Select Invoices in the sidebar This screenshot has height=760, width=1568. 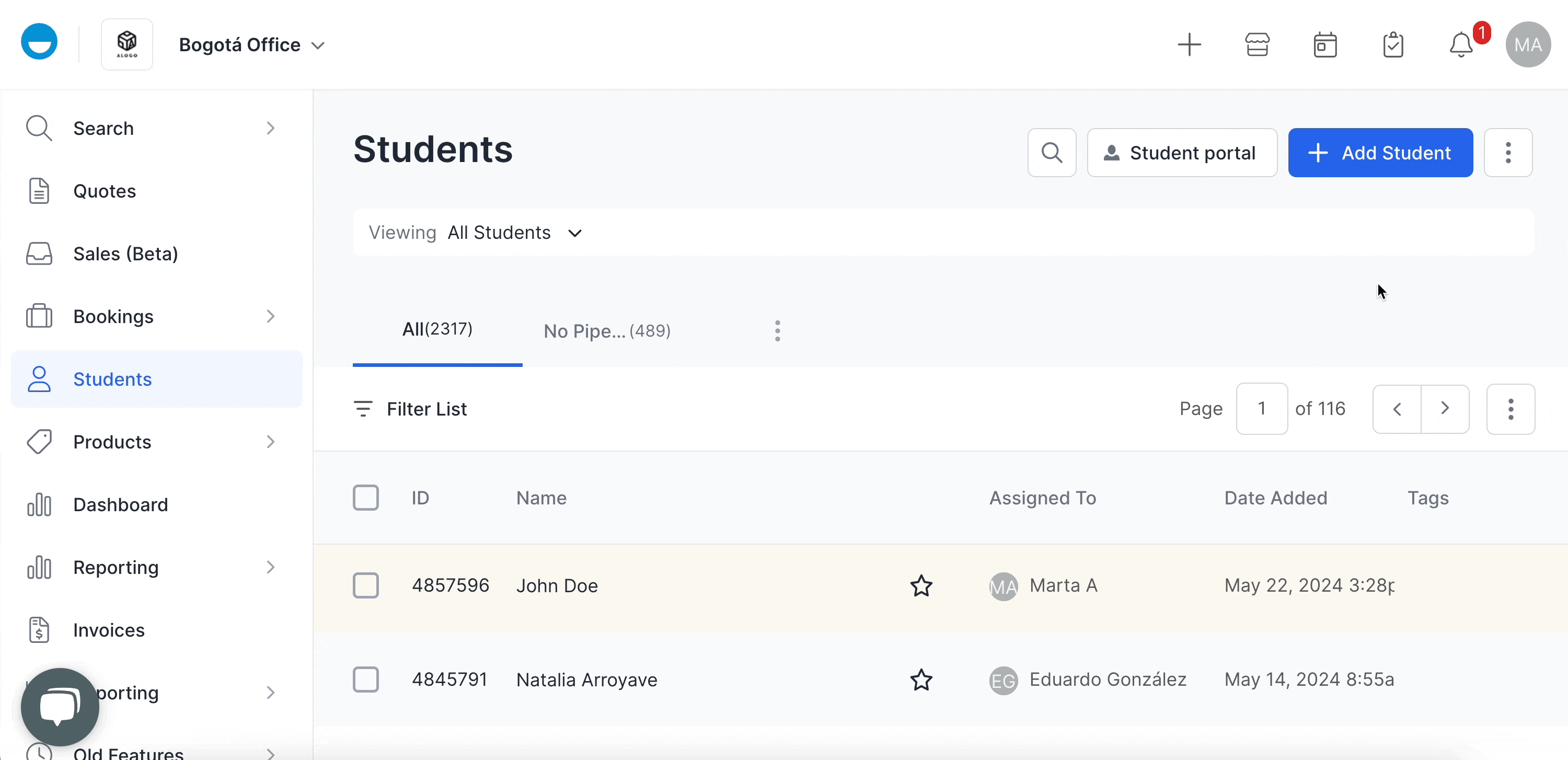(108, 630)
